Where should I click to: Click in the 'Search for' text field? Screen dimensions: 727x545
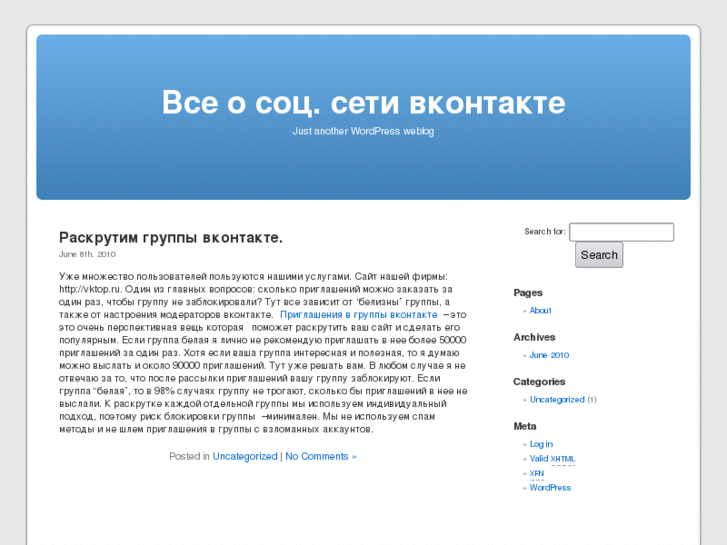pos(621,232)
